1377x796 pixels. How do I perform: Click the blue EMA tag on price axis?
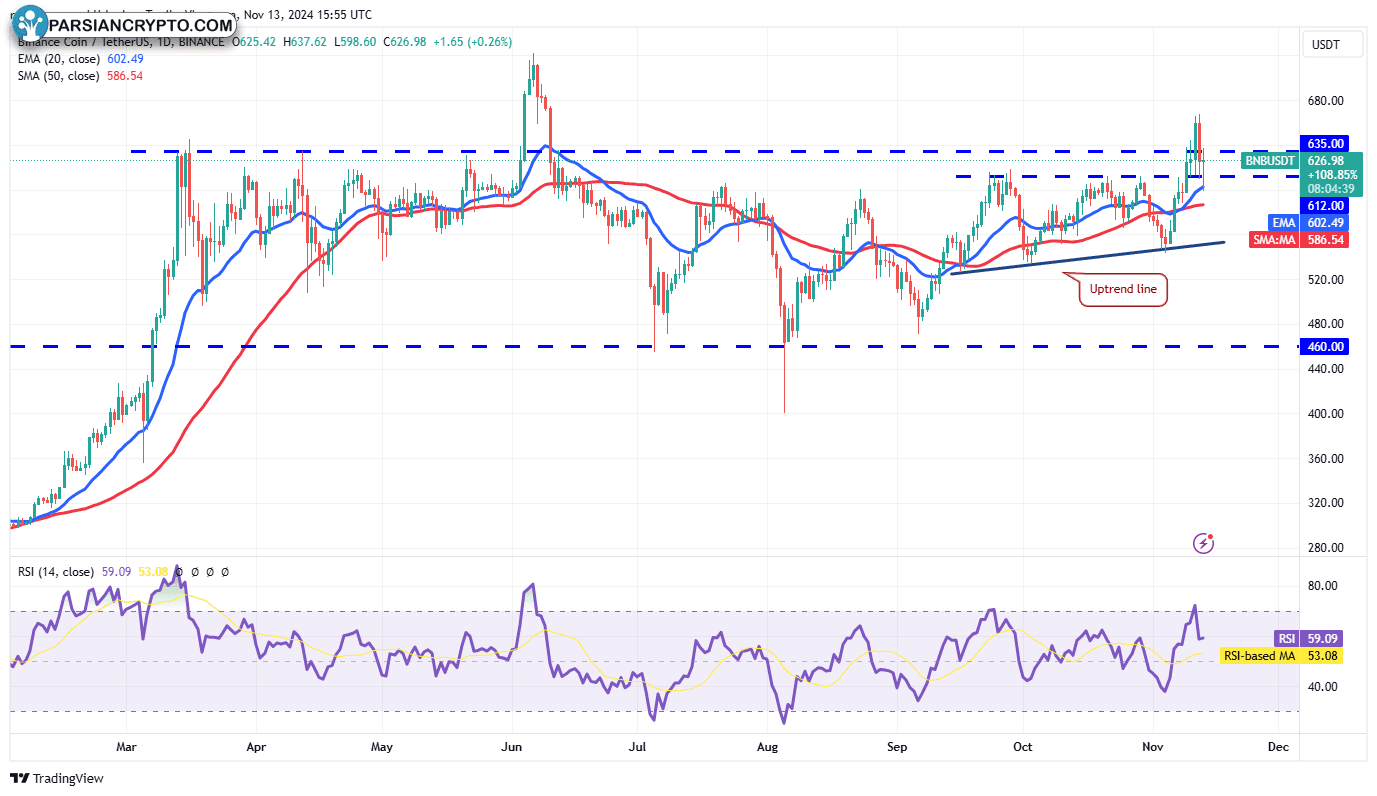(1282, 222)
